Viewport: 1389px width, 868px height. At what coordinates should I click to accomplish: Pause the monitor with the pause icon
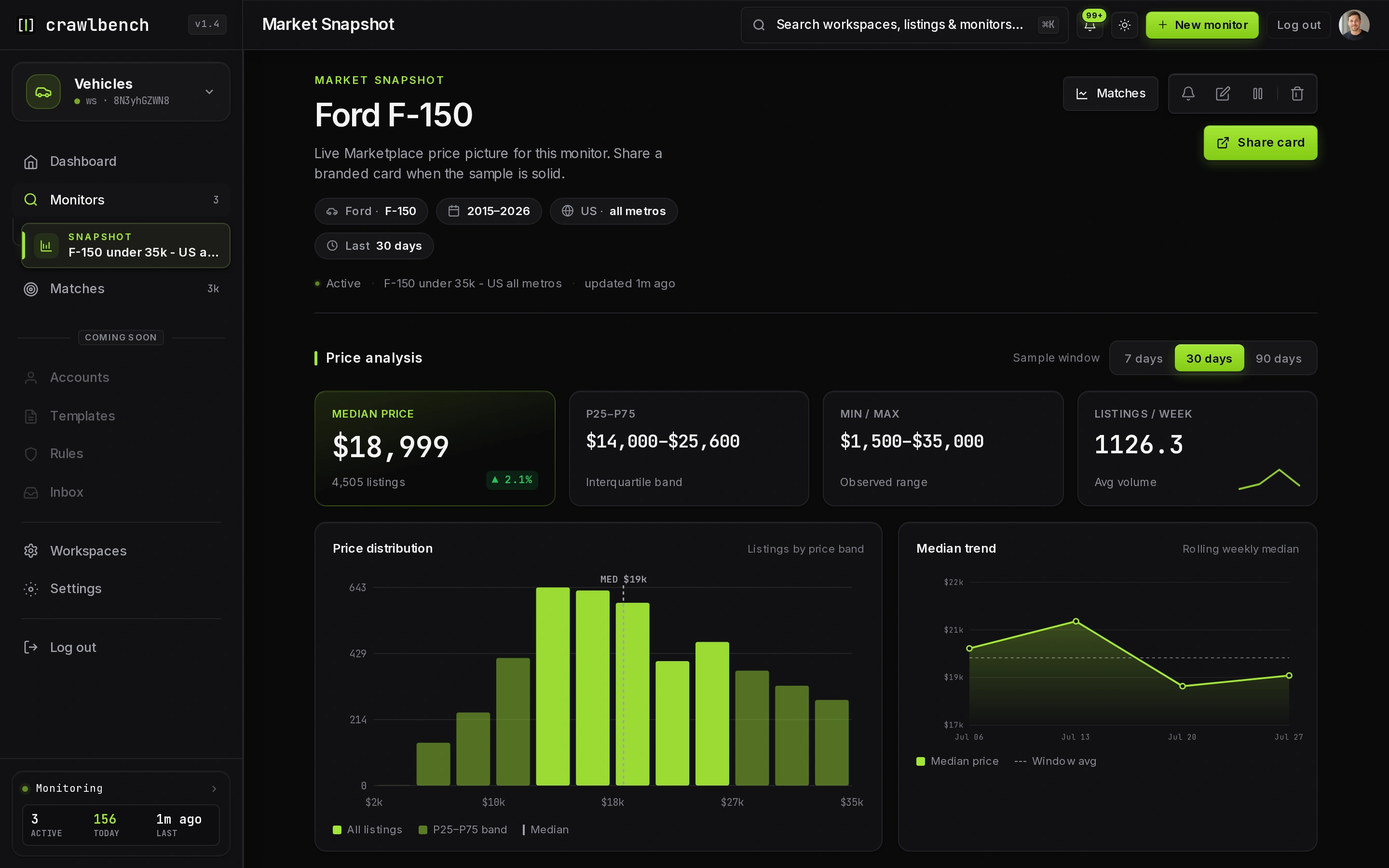pyautogui.click(x=1257, y=94)
